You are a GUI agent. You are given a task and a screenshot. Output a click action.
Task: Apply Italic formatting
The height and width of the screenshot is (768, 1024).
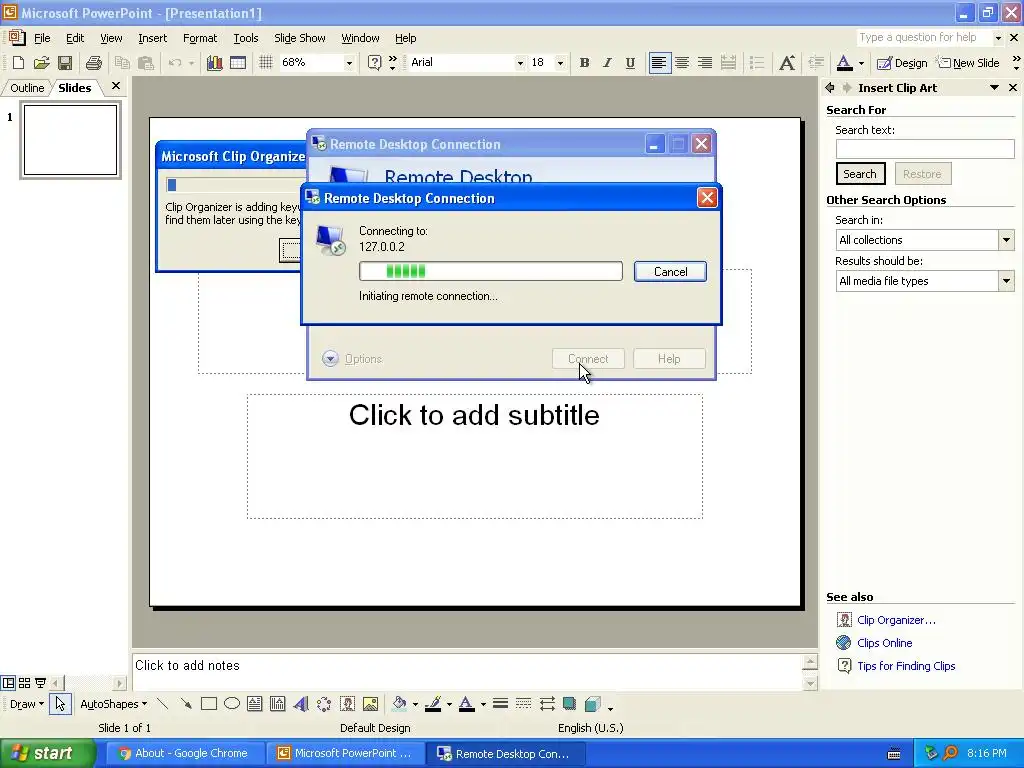[607, 63]
